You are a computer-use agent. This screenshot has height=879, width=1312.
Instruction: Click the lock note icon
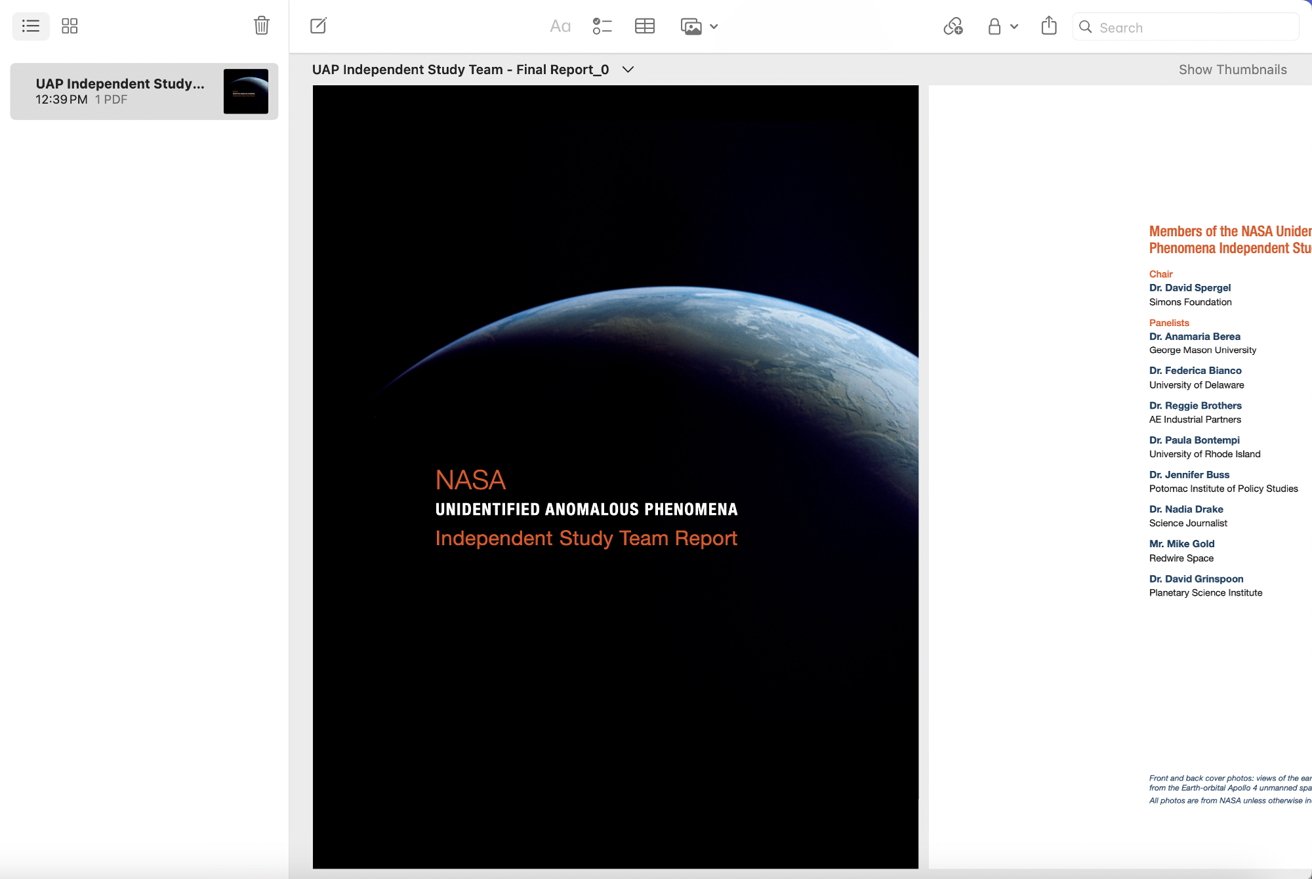pos(994,27)
